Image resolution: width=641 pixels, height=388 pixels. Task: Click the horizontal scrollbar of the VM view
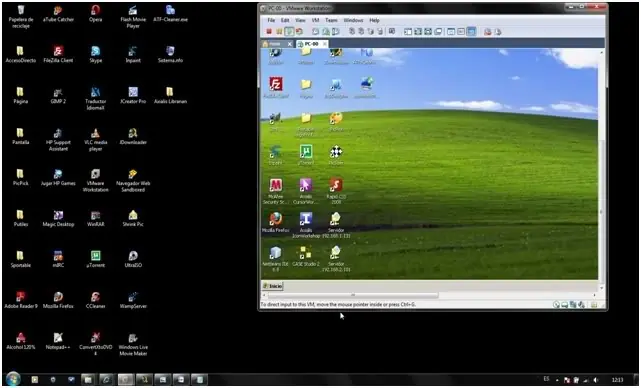click(x=352, y=295)
